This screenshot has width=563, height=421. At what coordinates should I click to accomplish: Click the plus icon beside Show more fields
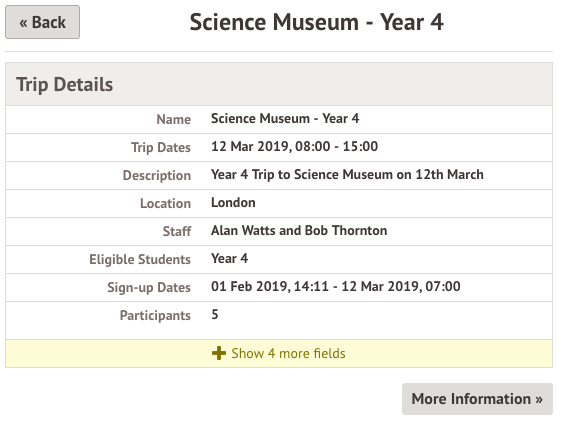pos(219,354)
